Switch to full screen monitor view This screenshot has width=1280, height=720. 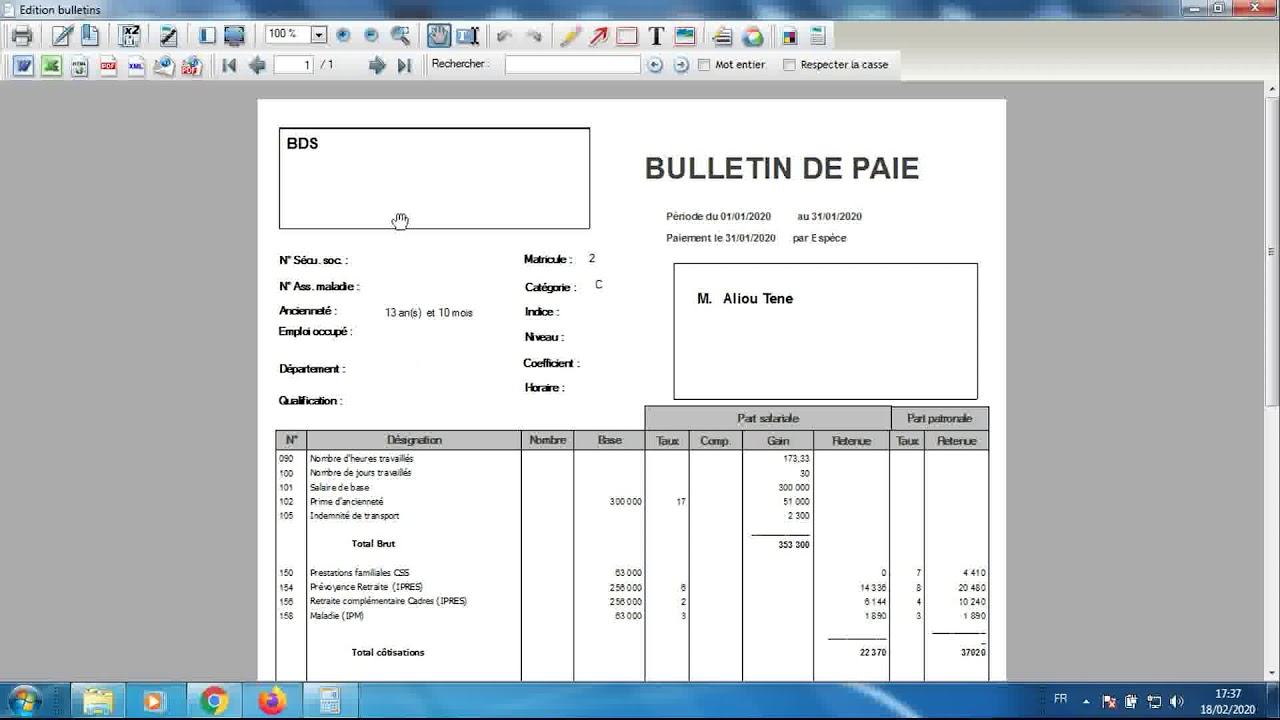click(234, 36)
